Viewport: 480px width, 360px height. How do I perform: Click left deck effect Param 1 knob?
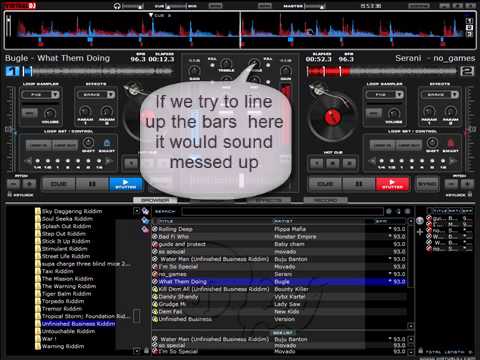pyautogui.click(x=85, y=111)
